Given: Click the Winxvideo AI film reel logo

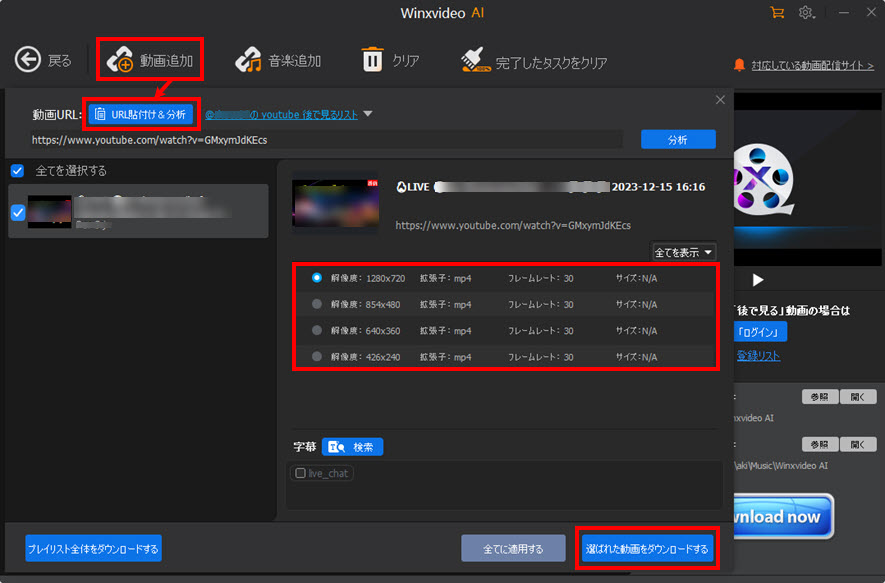Looking at the screenshot, I should [764, 179].
